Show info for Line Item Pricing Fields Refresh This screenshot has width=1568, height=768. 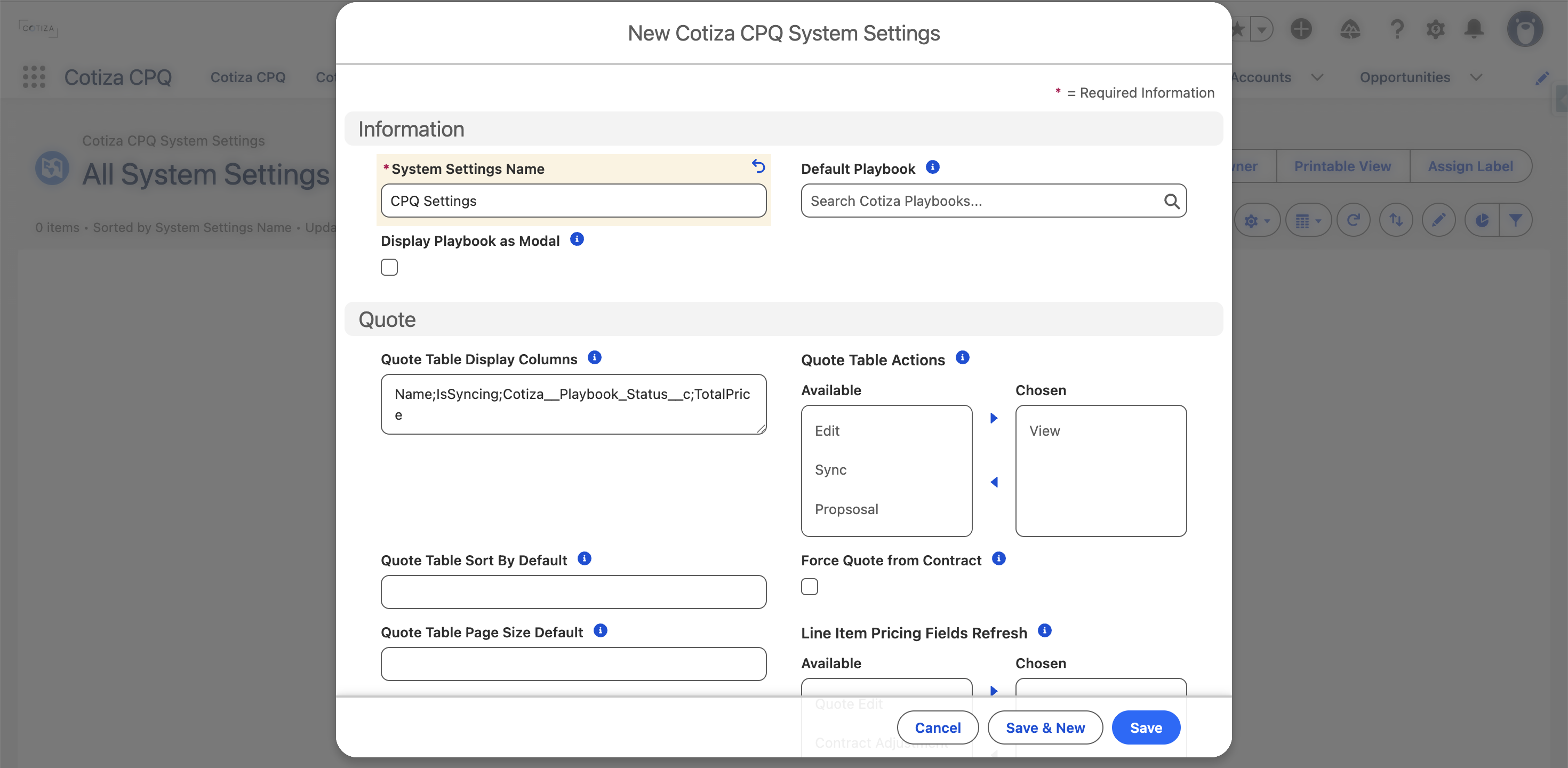point(1044,630)
